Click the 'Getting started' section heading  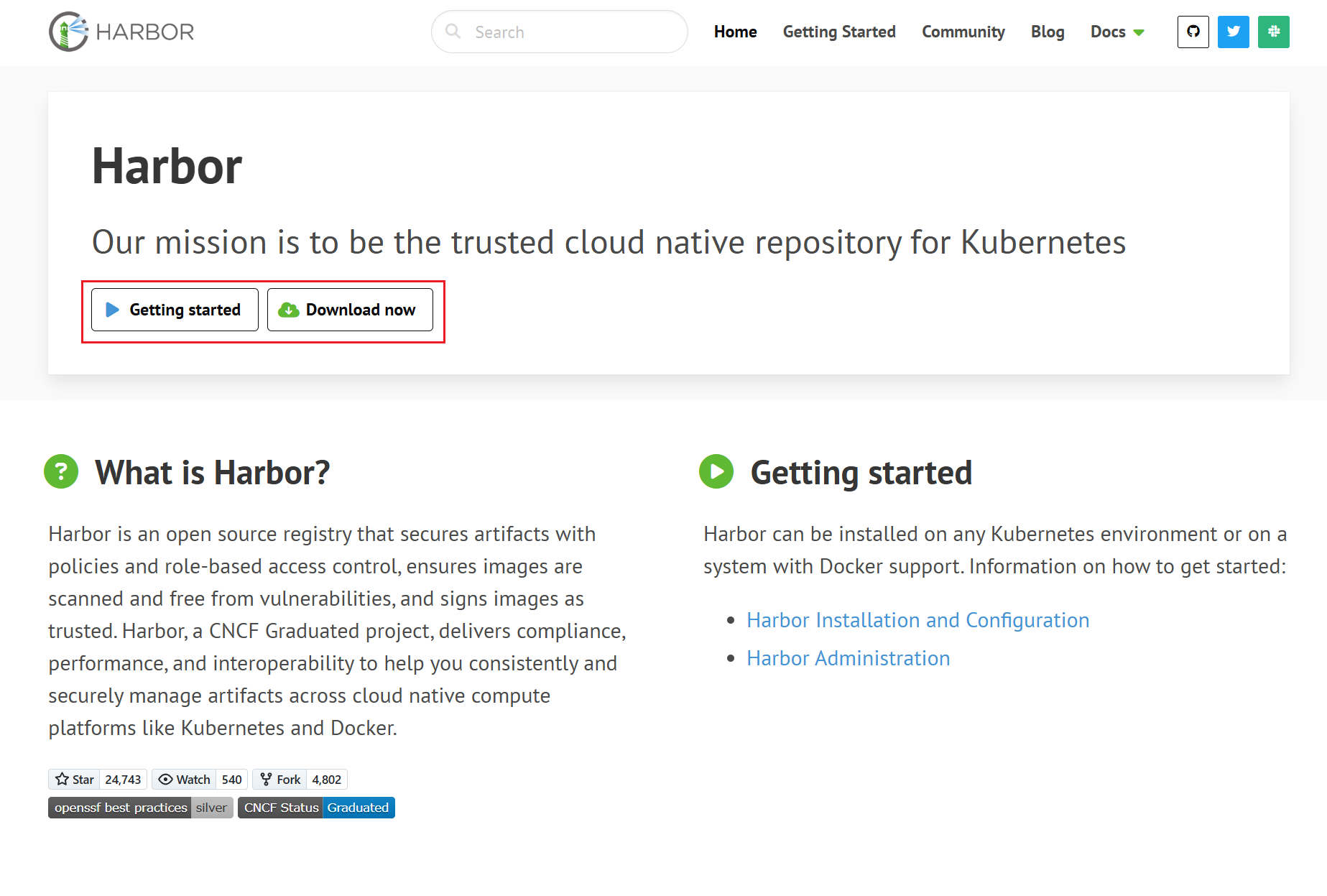[861, 472]
